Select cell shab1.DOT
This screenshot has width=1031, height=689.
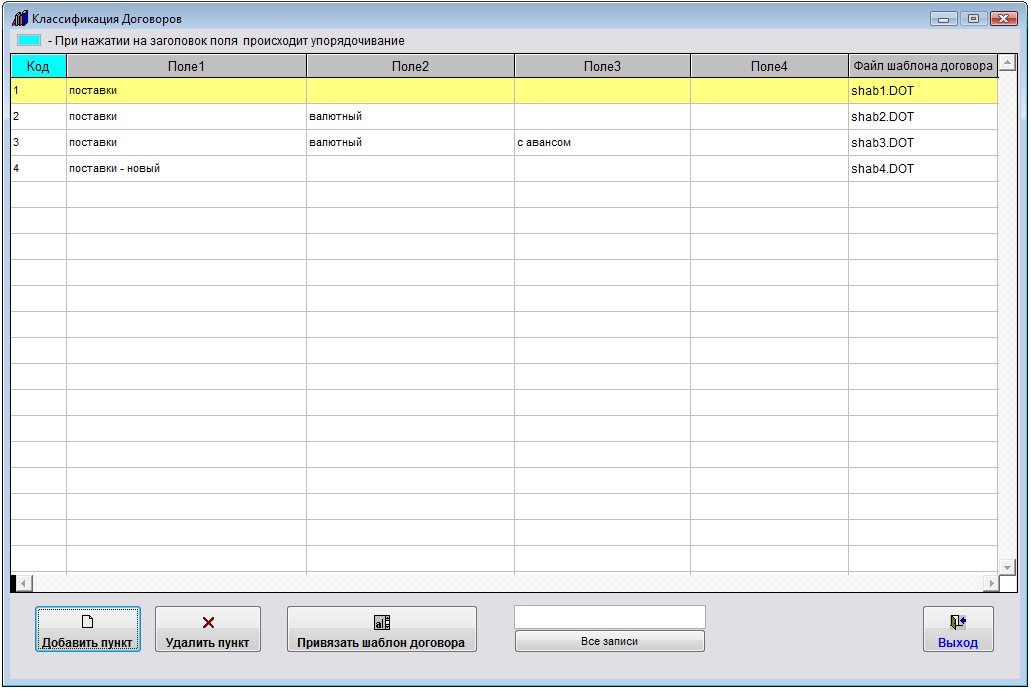[x=923, y=91]
